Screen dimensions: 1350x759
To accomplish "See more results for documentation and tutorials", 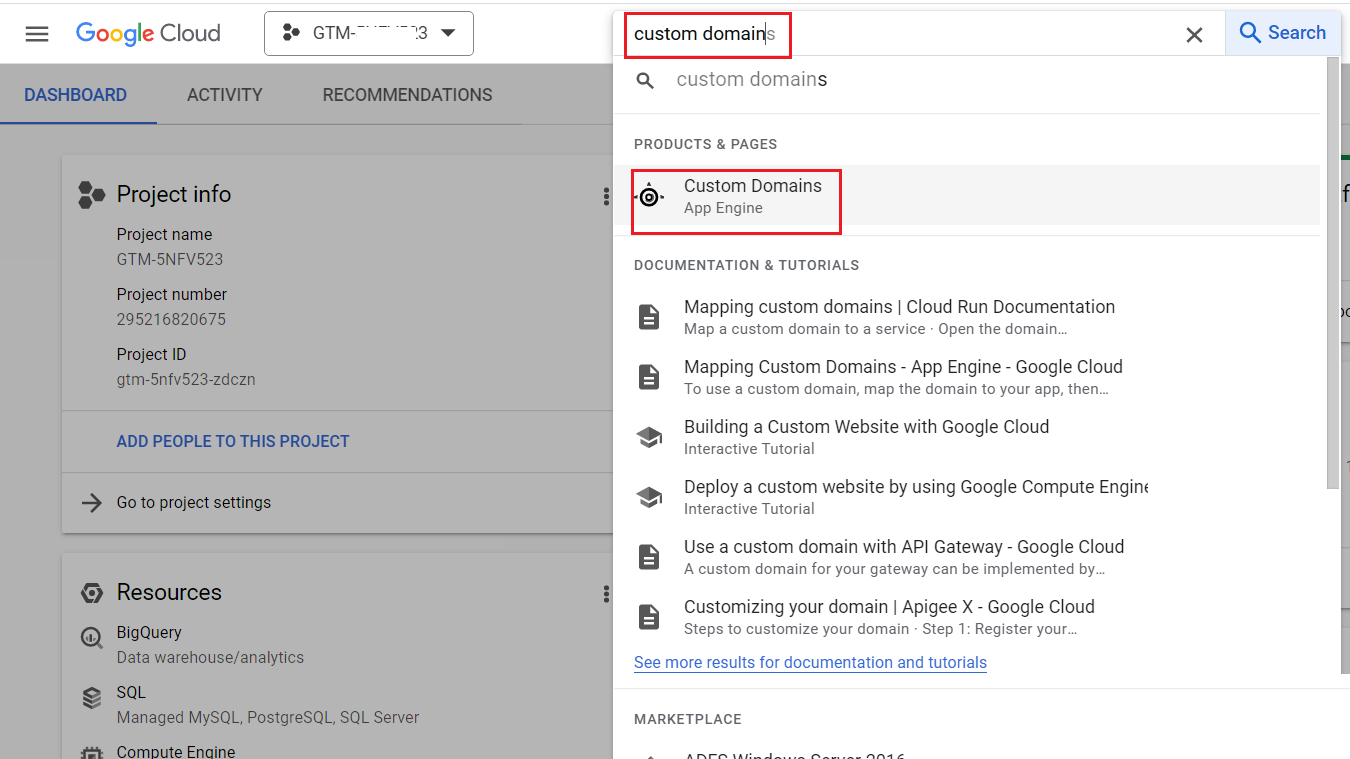I will 810,662.
